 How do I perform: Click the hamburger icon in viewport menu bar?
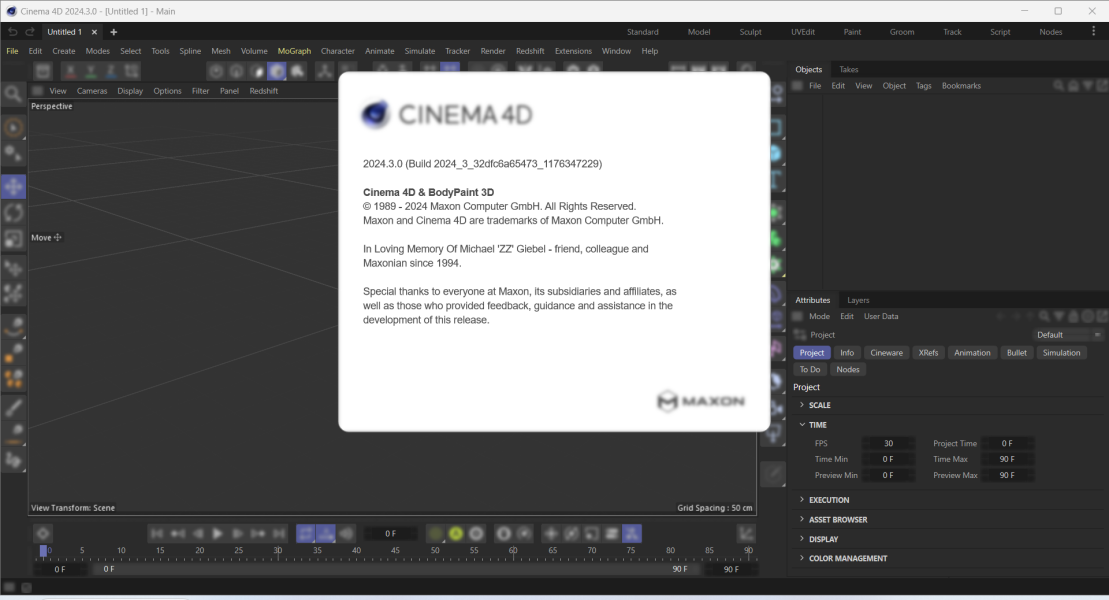[x=38, y=91]
